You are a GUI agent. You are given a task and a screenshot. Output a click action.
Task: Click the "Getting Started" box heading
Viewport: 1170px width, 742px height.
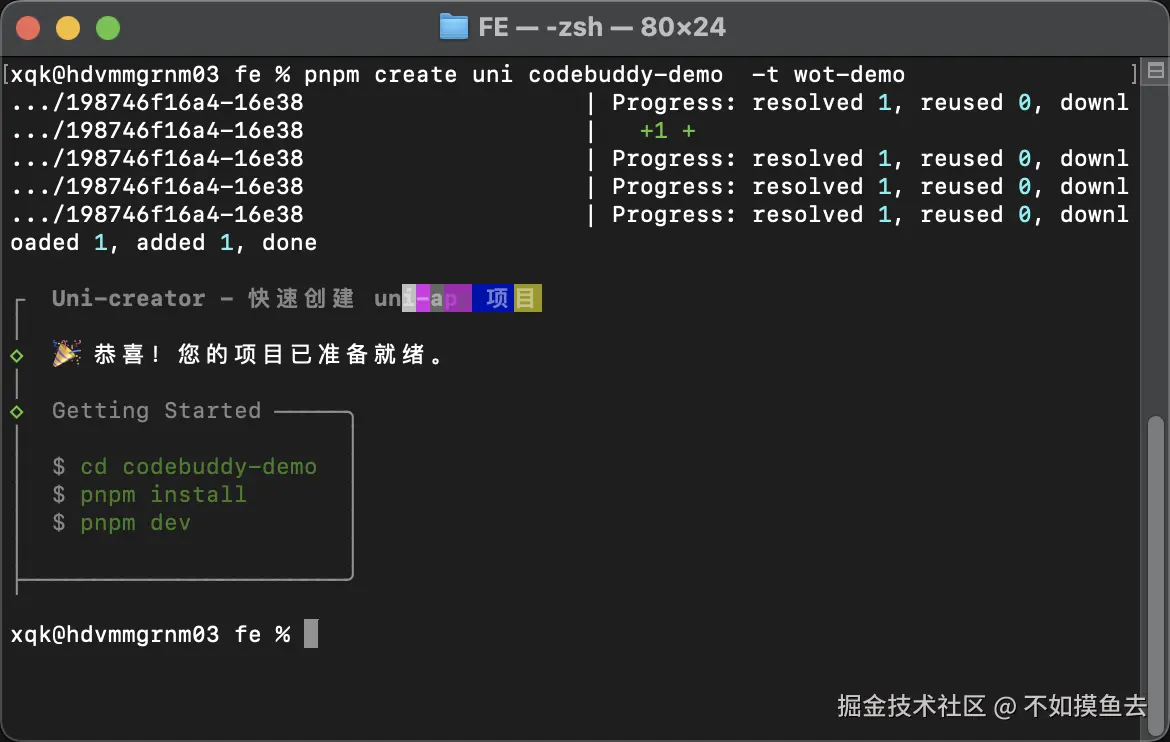pos(156,411)
